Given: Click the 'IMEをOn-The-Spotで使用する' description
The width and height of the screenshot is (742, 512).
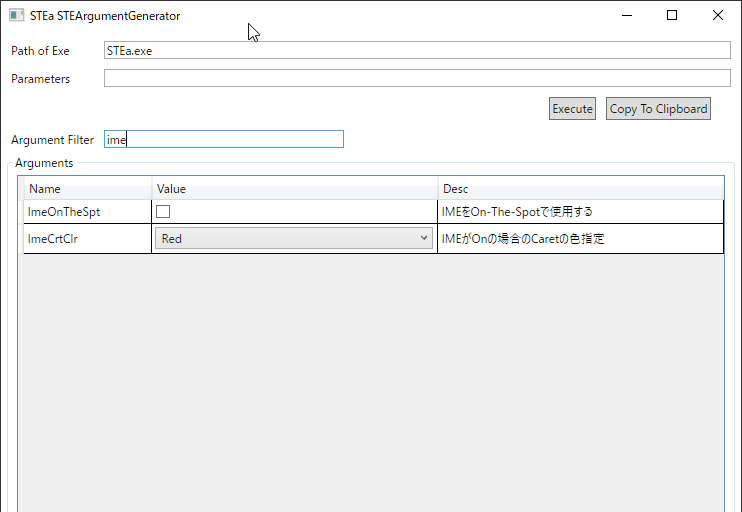Looking at the screenshot, I should [x=517, y=212].
